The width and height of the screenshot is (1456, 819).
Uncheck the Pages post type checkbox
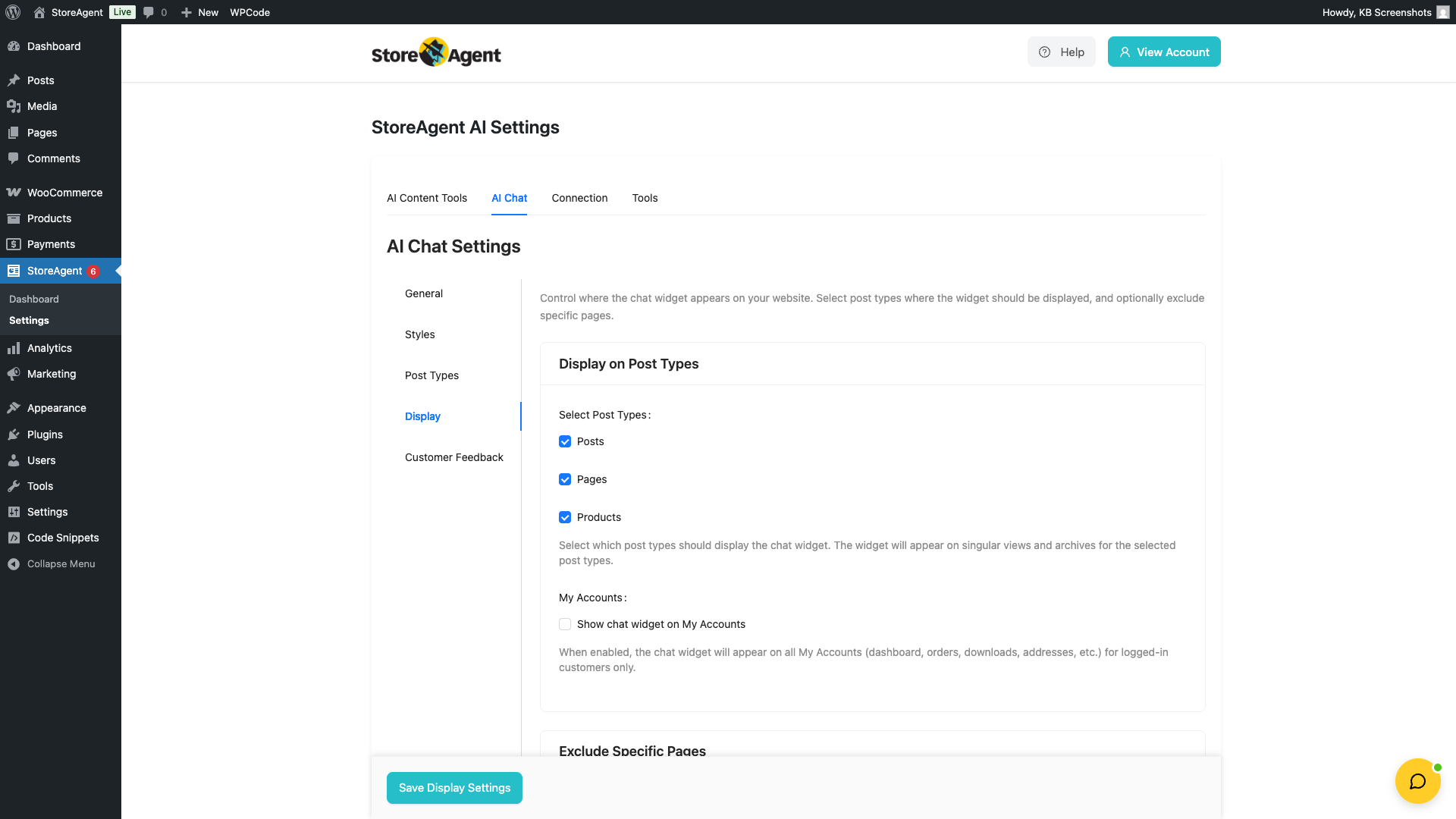click(x=565, y=479)
